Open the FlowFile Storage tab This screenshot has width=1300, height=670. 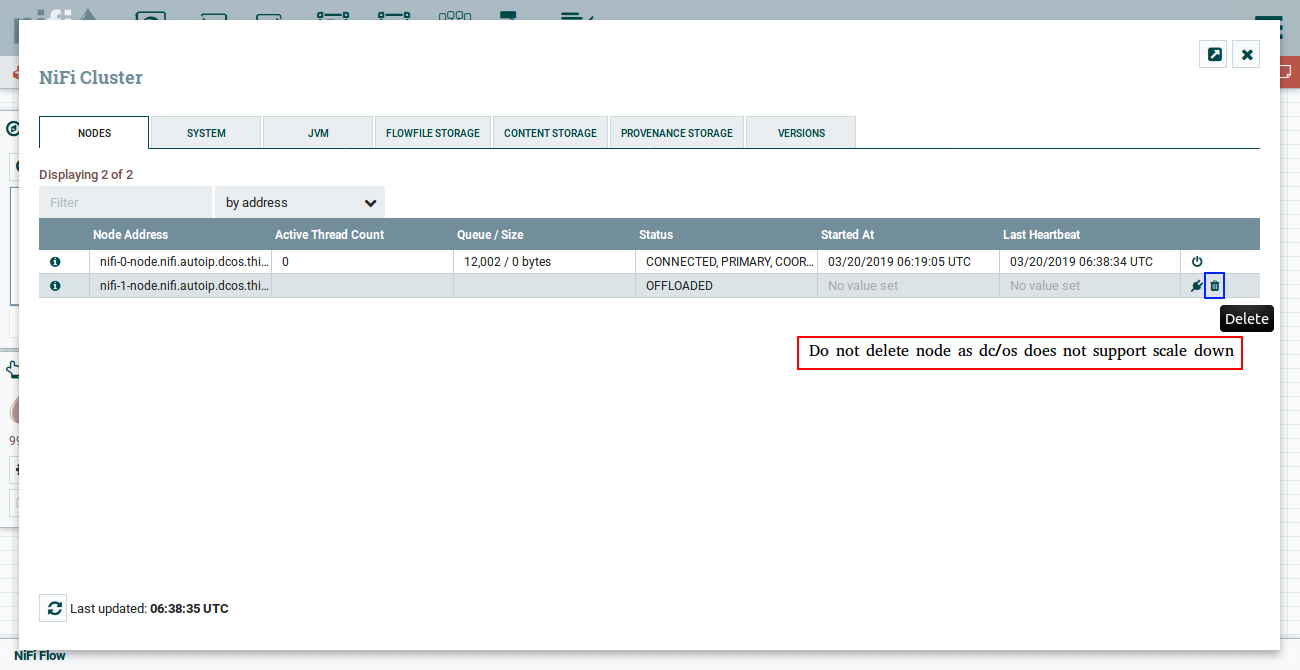[433, 133]
